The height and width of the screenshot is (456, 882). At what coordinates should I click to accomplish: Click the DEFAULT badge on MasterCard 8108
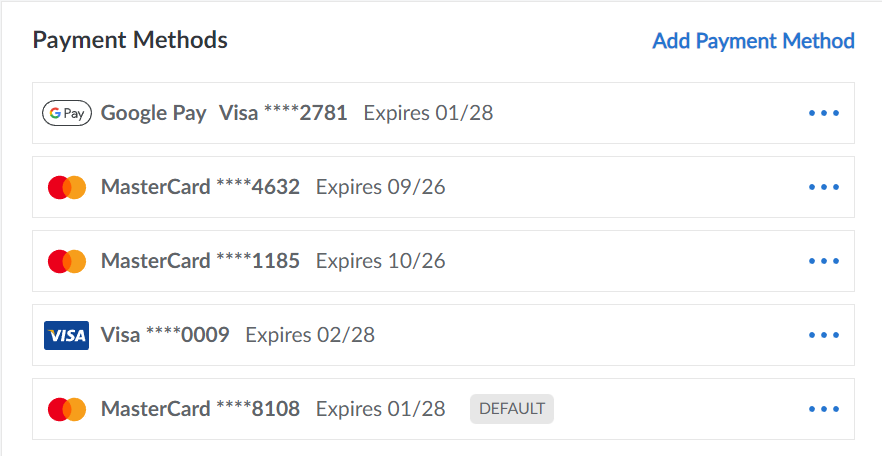point(512,409)
